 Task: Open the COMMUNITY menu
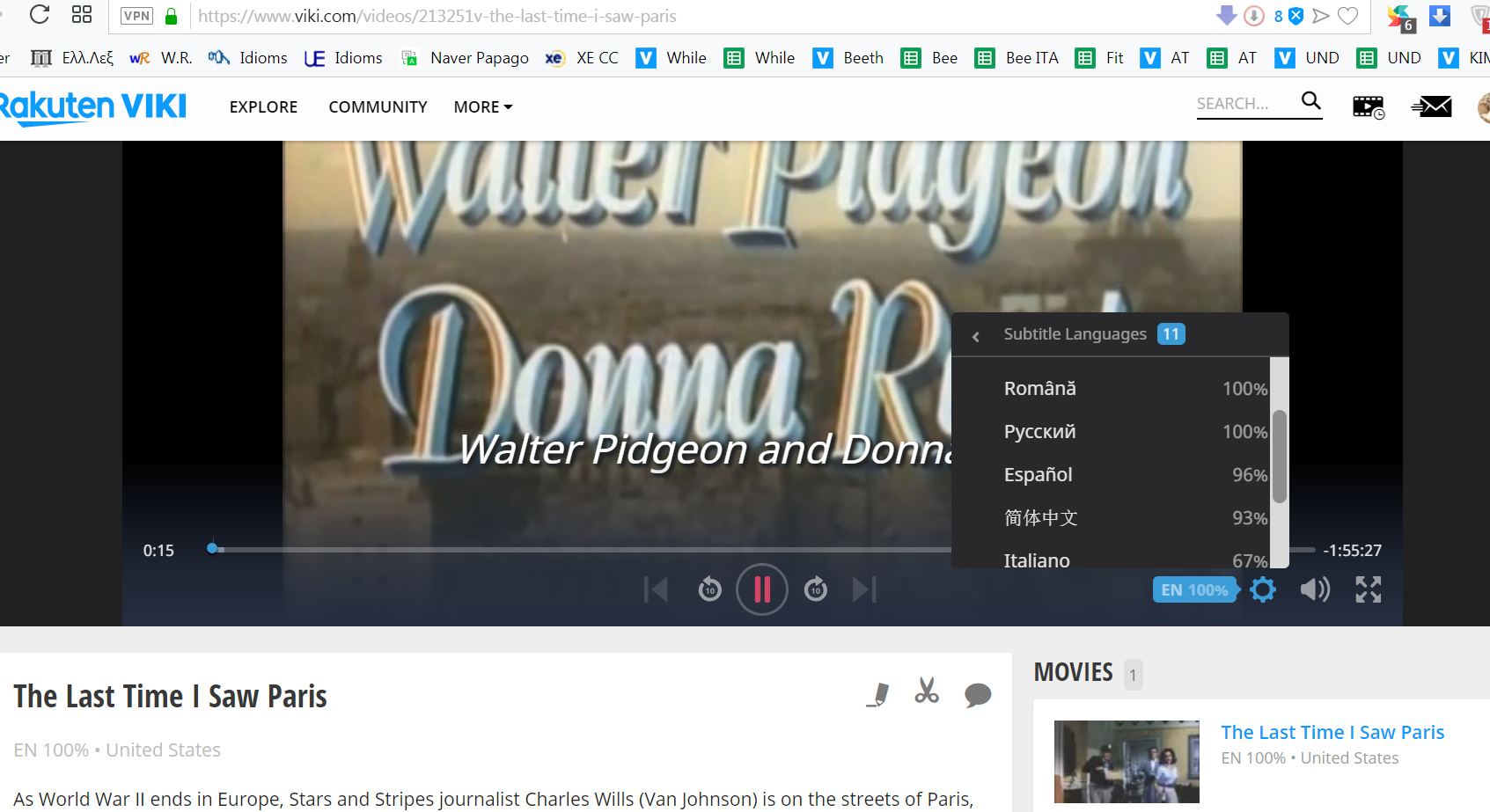point(378,106)
